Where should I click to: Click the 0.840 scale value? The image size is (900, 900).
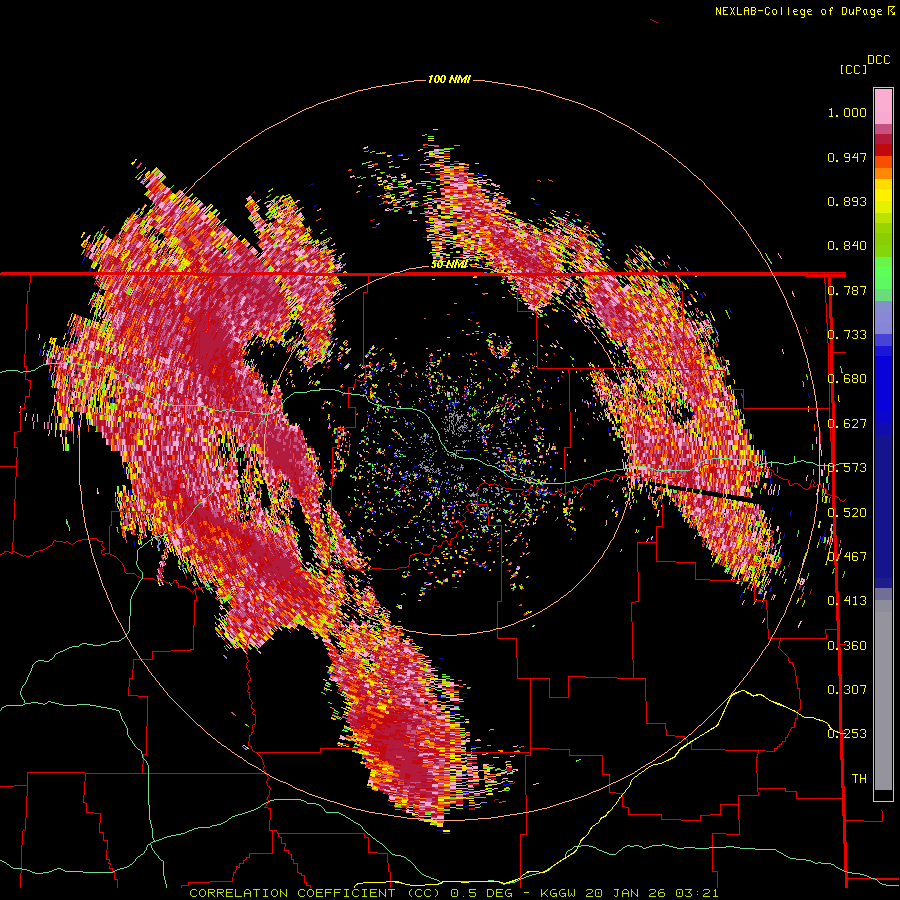(x=847, y=246)
